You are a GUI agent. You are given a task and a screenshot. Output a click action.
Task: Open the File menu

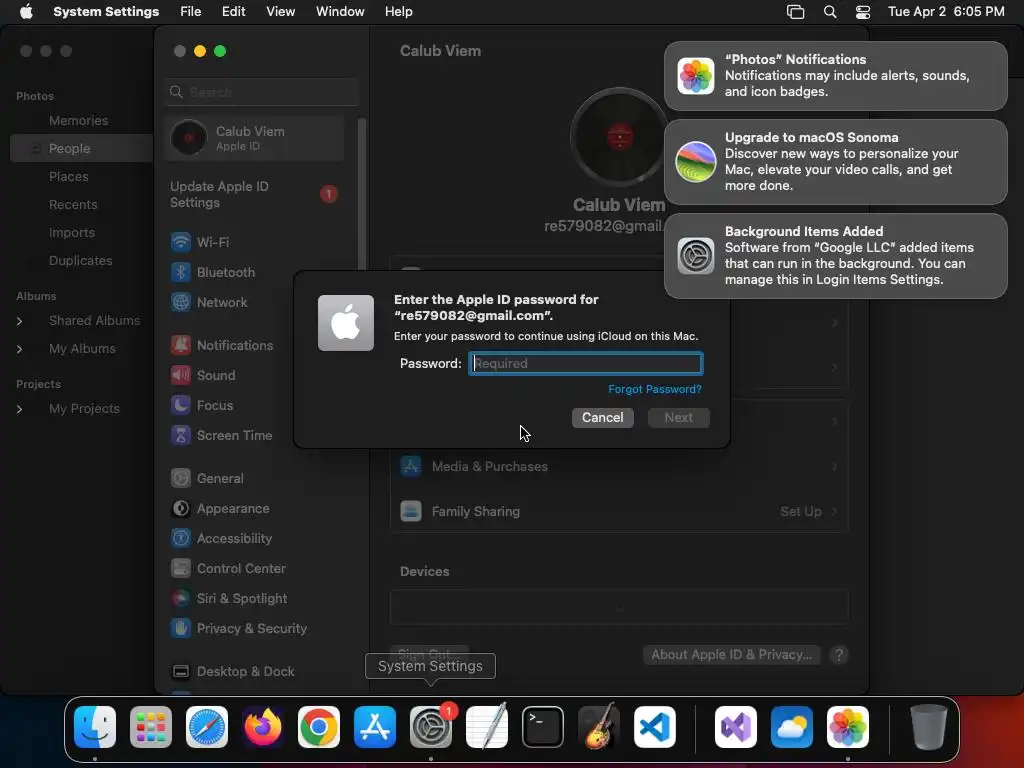(191, 12)
